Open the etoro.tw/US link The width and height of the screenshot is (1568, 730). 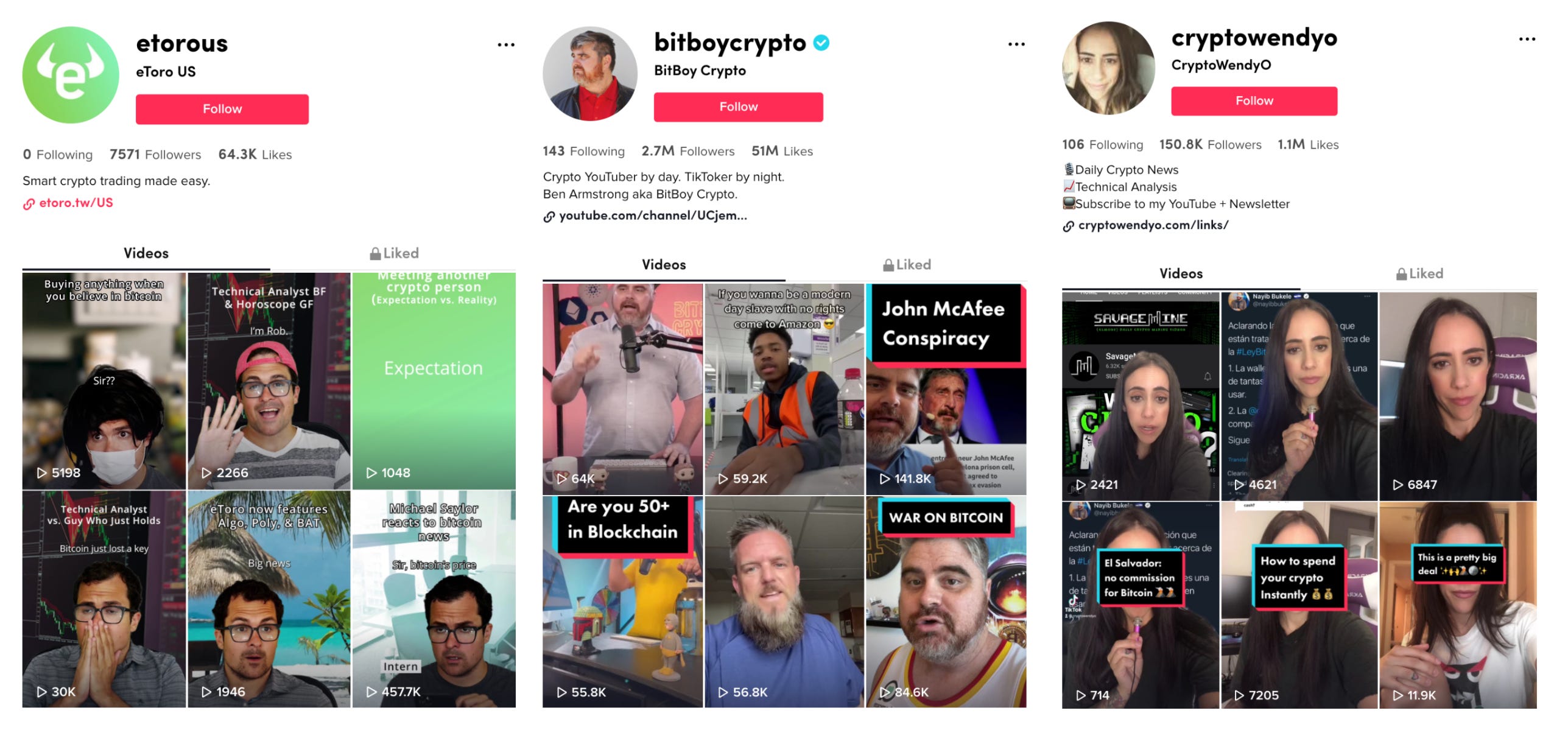click(76, 203)
